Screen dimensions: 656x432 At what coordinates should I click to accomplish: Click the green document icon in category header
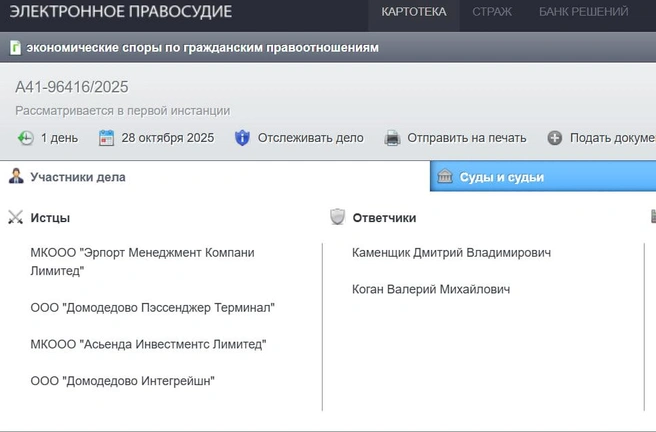tap(15, 48)
